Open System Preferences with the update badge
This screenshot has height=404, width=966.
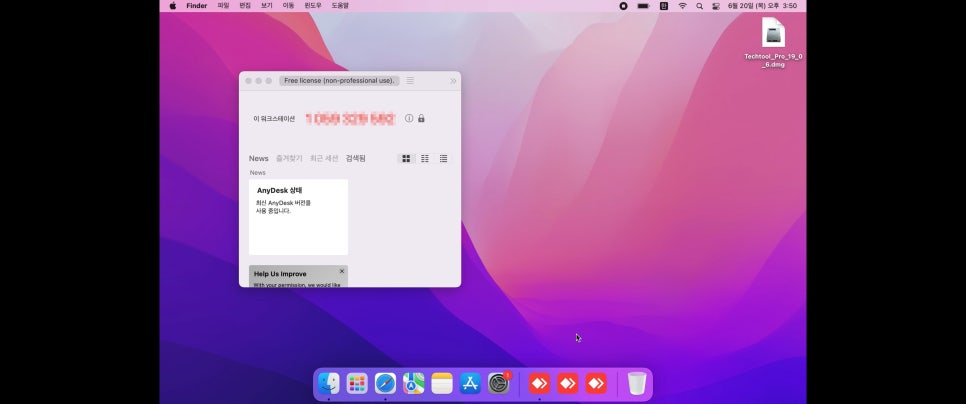tap(499, 384)
